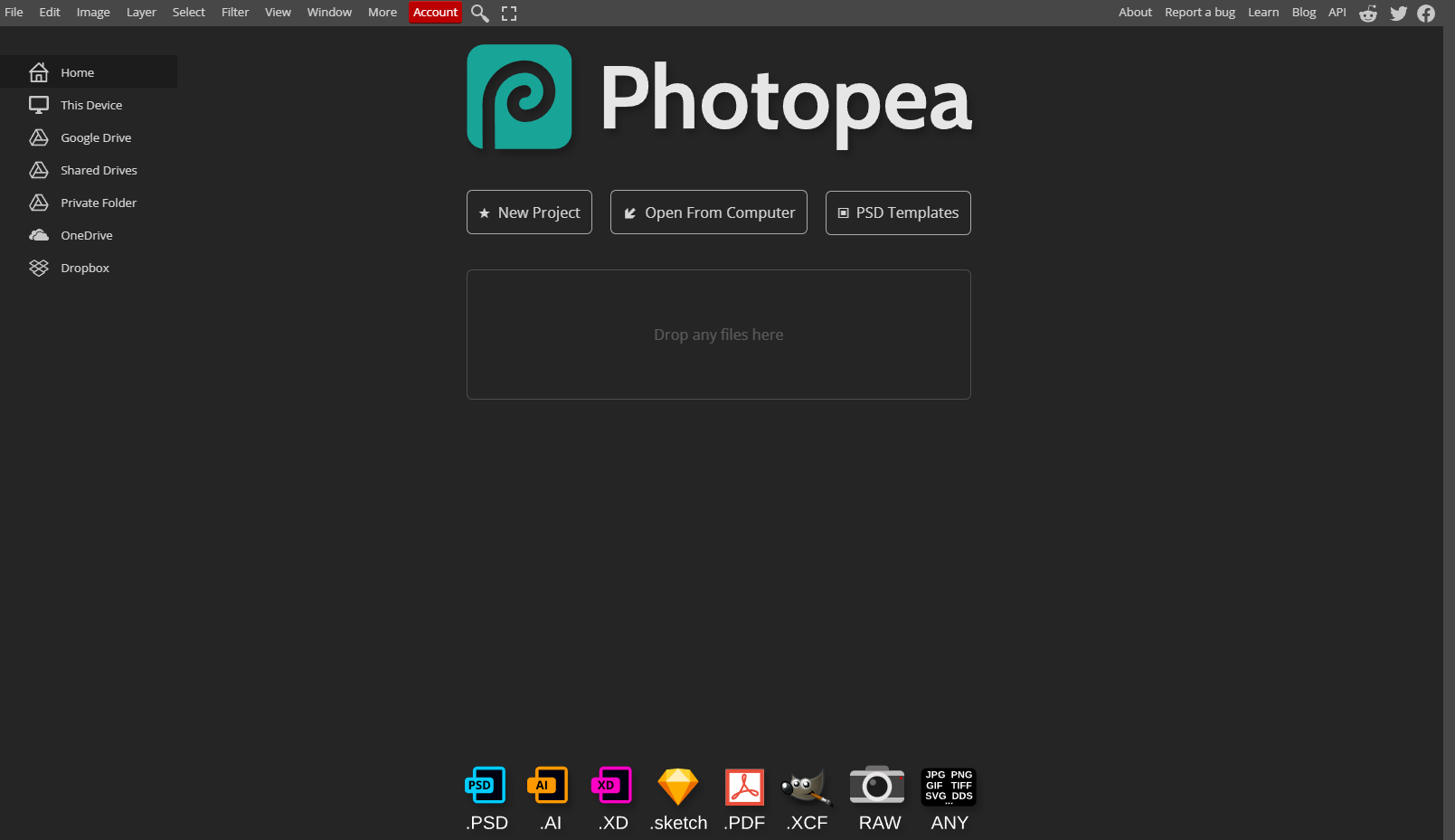Click the Private Folder icon
This screenshot has width=1455, height=840.
point(39,203)
